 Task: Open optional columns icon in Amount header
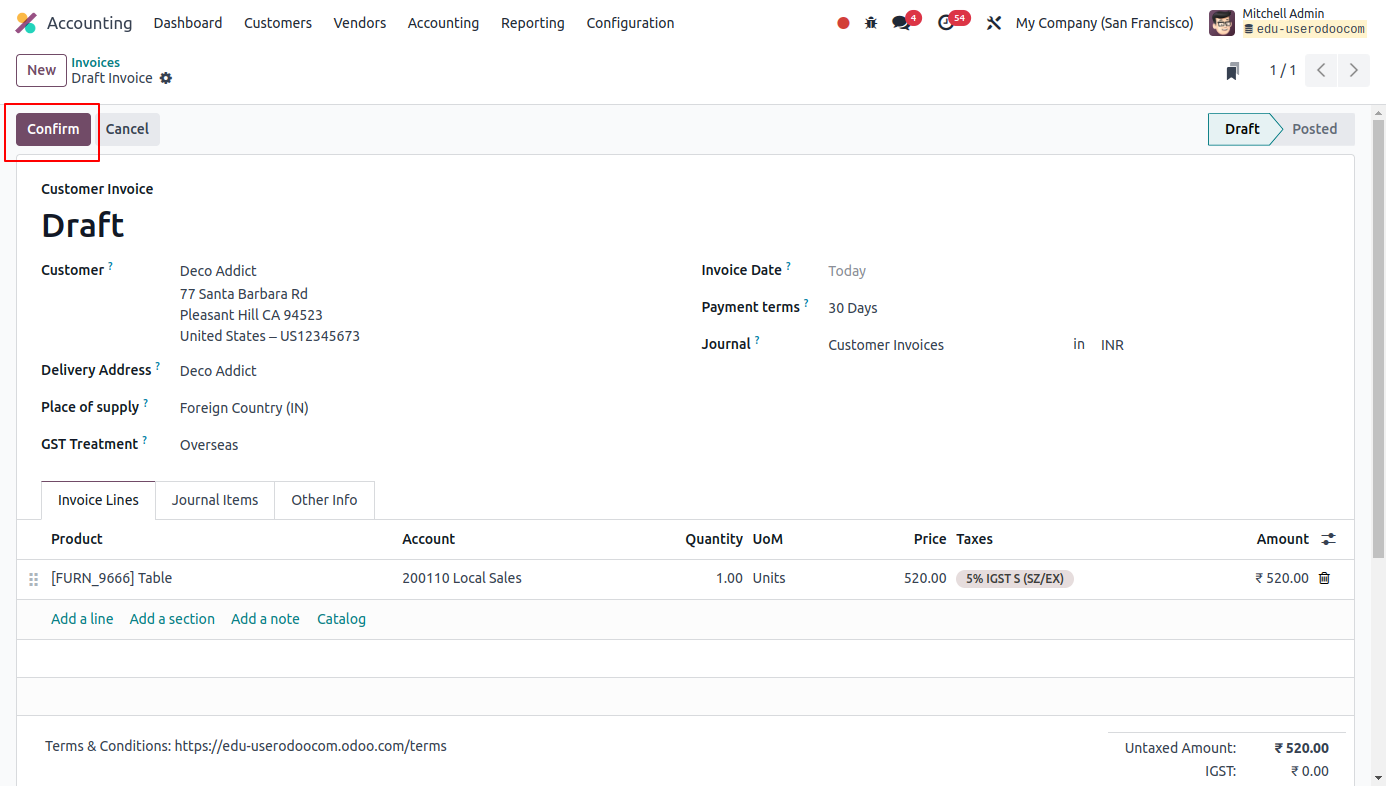pos(1328,539)
